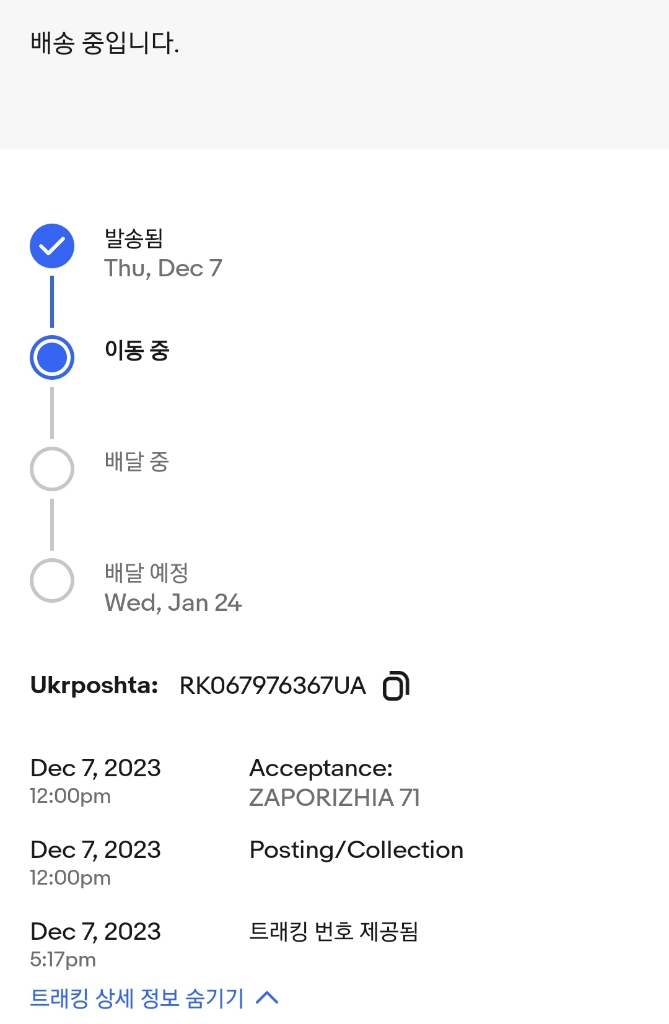Copy the Ukrposhta tracking number
Screen dimensions: 669x1024
396,686
